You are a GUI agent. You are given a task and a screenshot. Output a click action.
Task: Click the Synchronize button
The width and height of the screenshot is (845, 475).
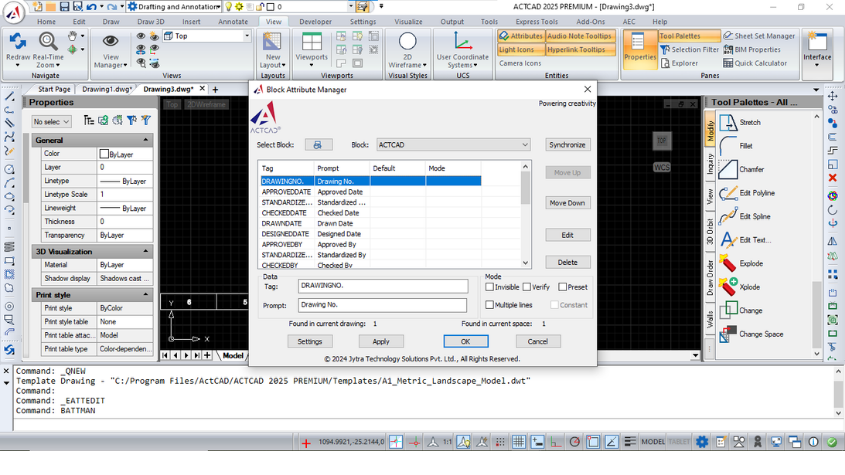[x=567, y=145]
